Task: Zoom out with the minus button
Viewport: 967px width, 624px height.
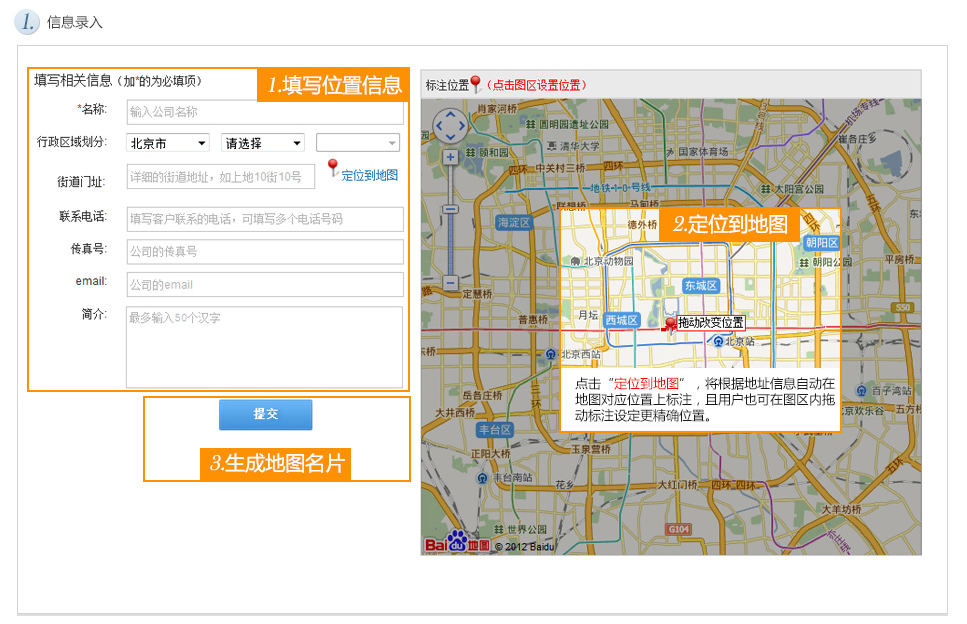Action: pos(451,283)
